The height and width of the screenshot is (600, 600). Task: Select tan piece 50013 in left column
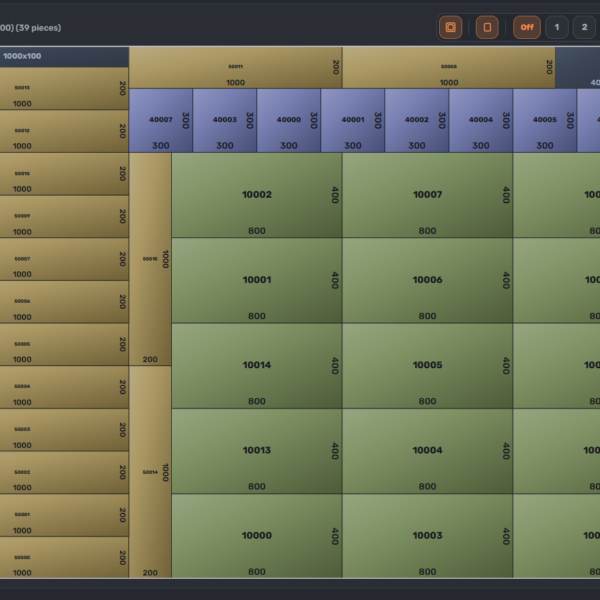64,88
